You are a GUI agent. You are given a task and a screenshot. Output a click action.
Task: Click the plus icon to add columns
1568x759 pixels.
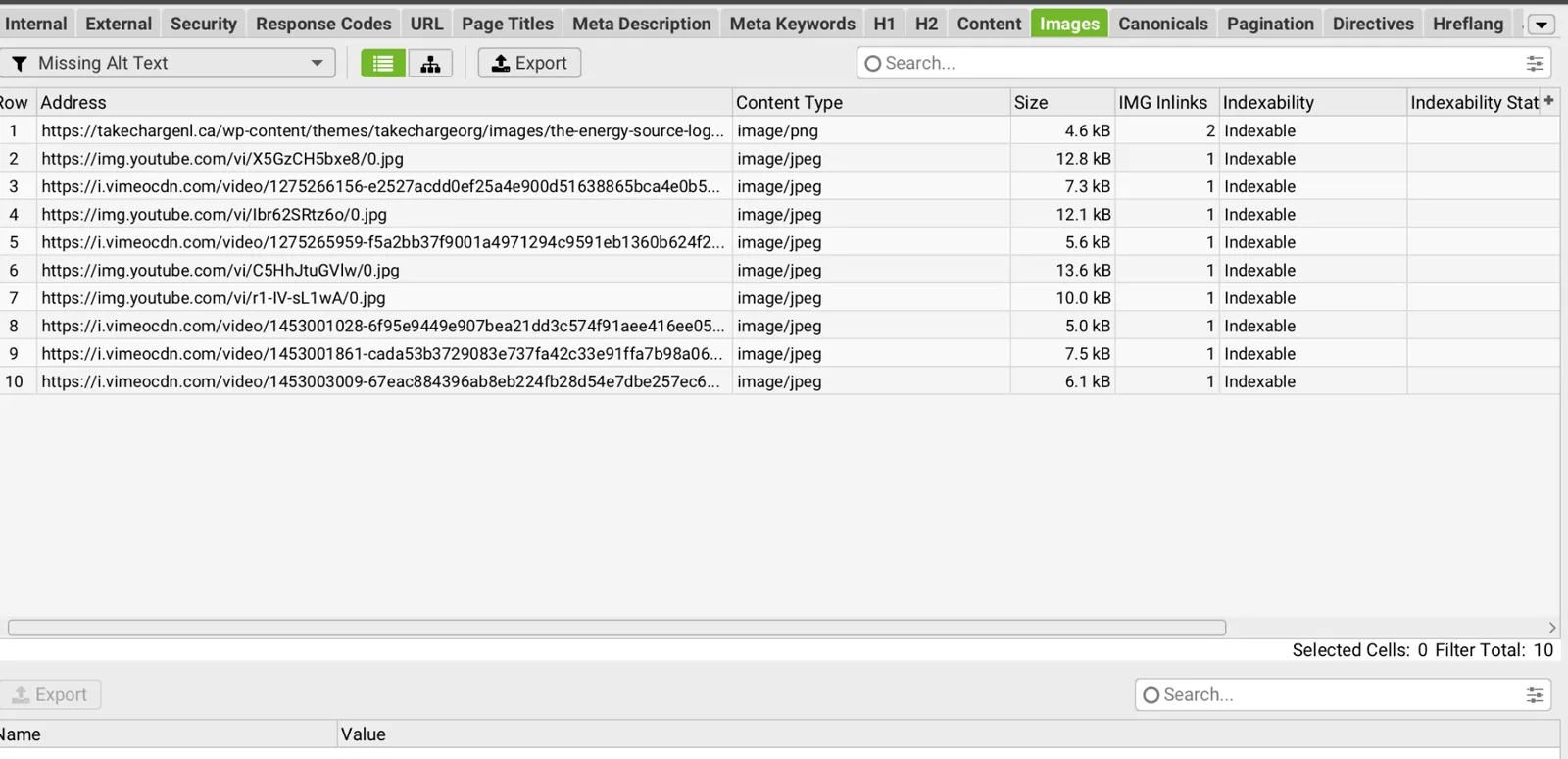1549,100
